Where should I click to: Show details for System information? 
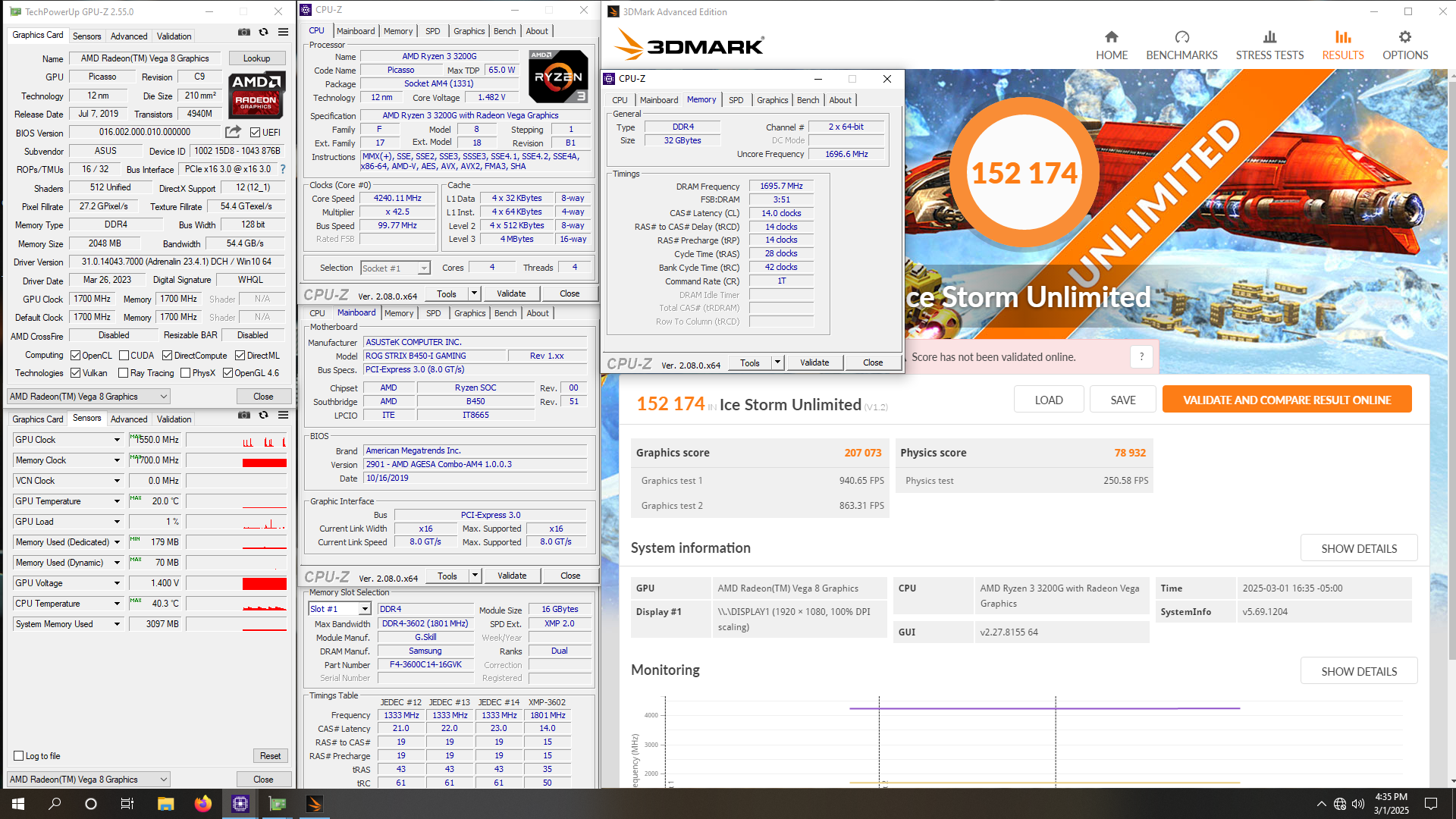(1359, 548)
